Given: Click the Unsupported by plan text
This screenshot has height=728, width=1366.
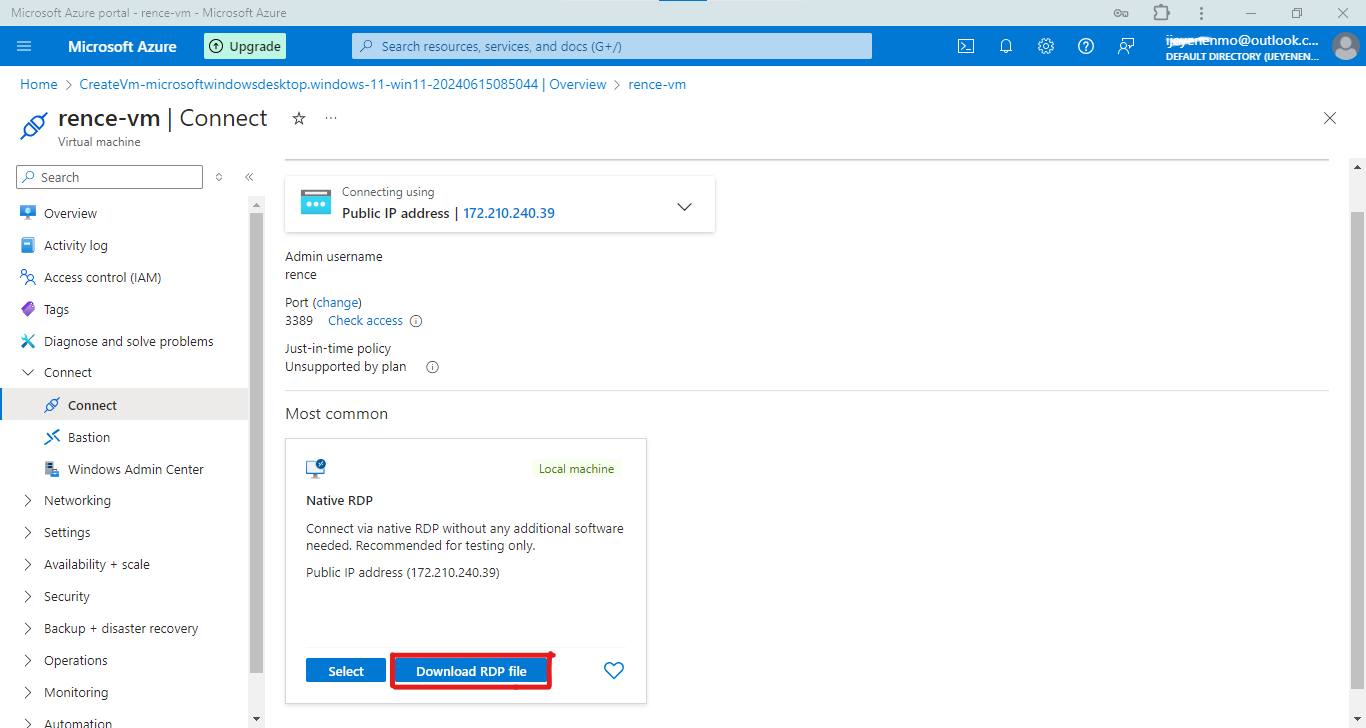Looking at the screenshot, I should tap(346, 367).
